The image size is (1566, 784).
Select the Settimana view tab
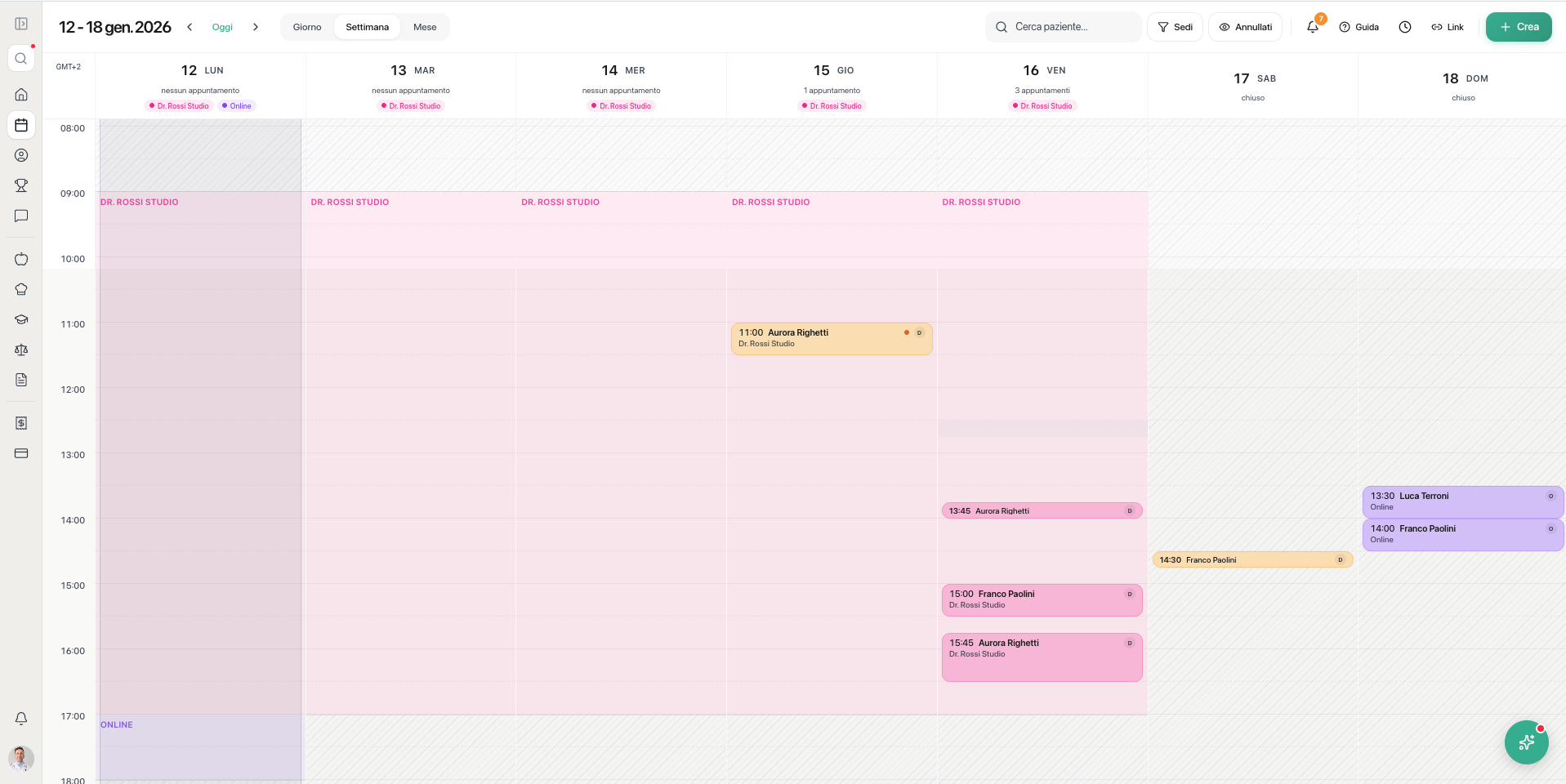tap(367, 27)
